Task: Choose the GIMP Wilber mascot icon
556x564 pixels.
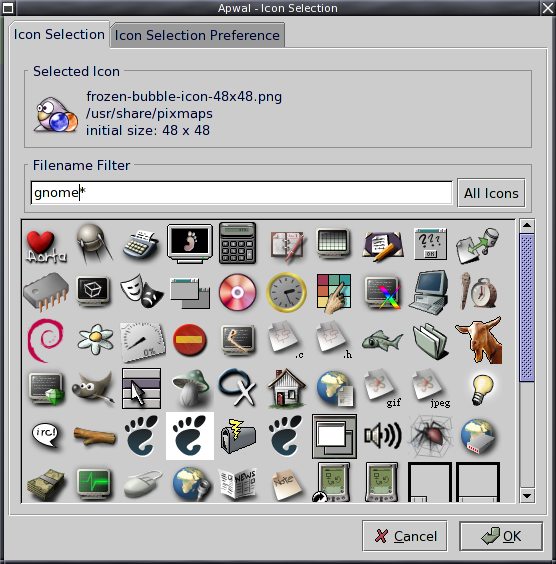Action: coord(94,388)
